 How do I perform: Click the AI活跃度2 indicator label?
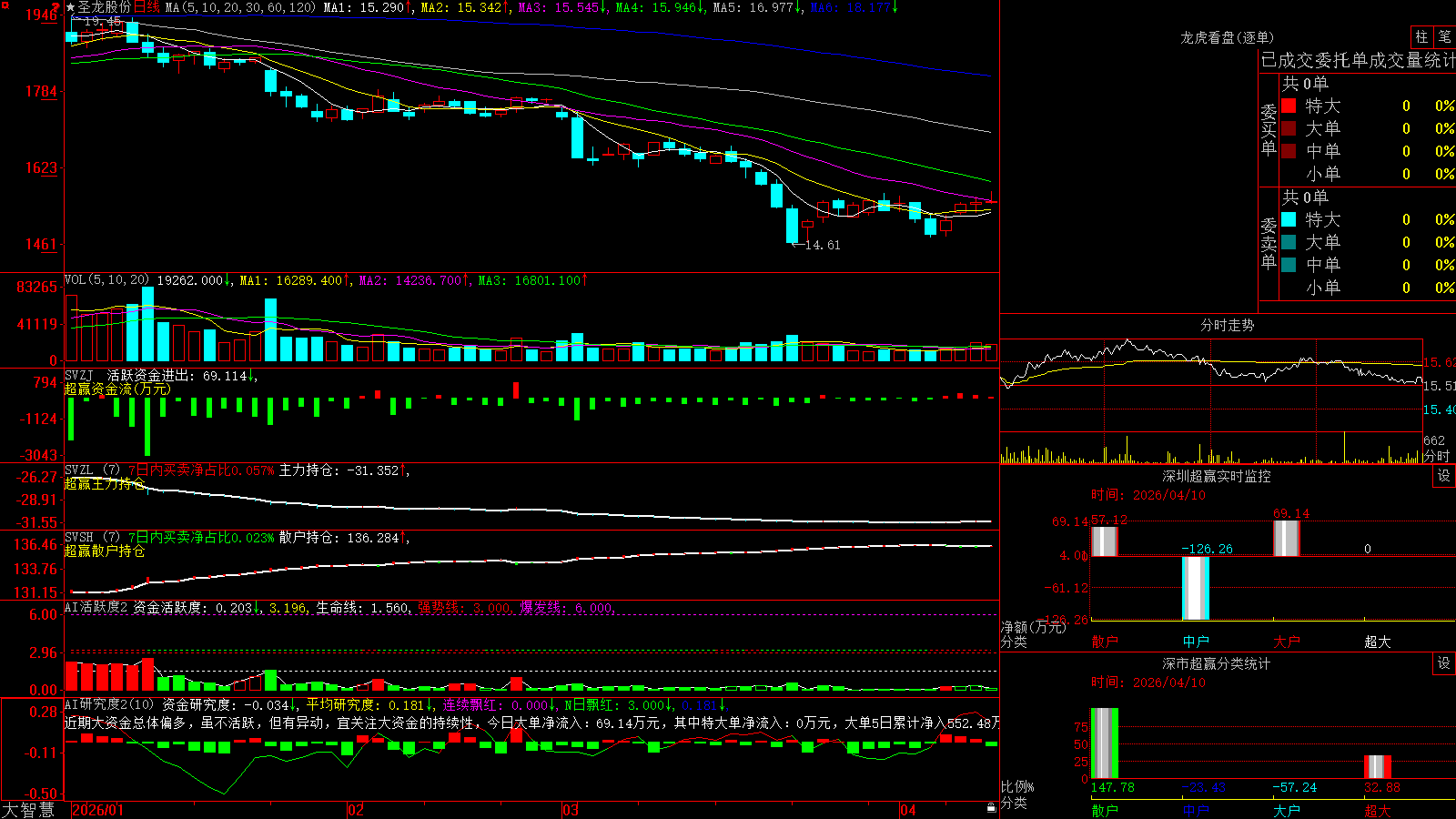coord(96,607)
